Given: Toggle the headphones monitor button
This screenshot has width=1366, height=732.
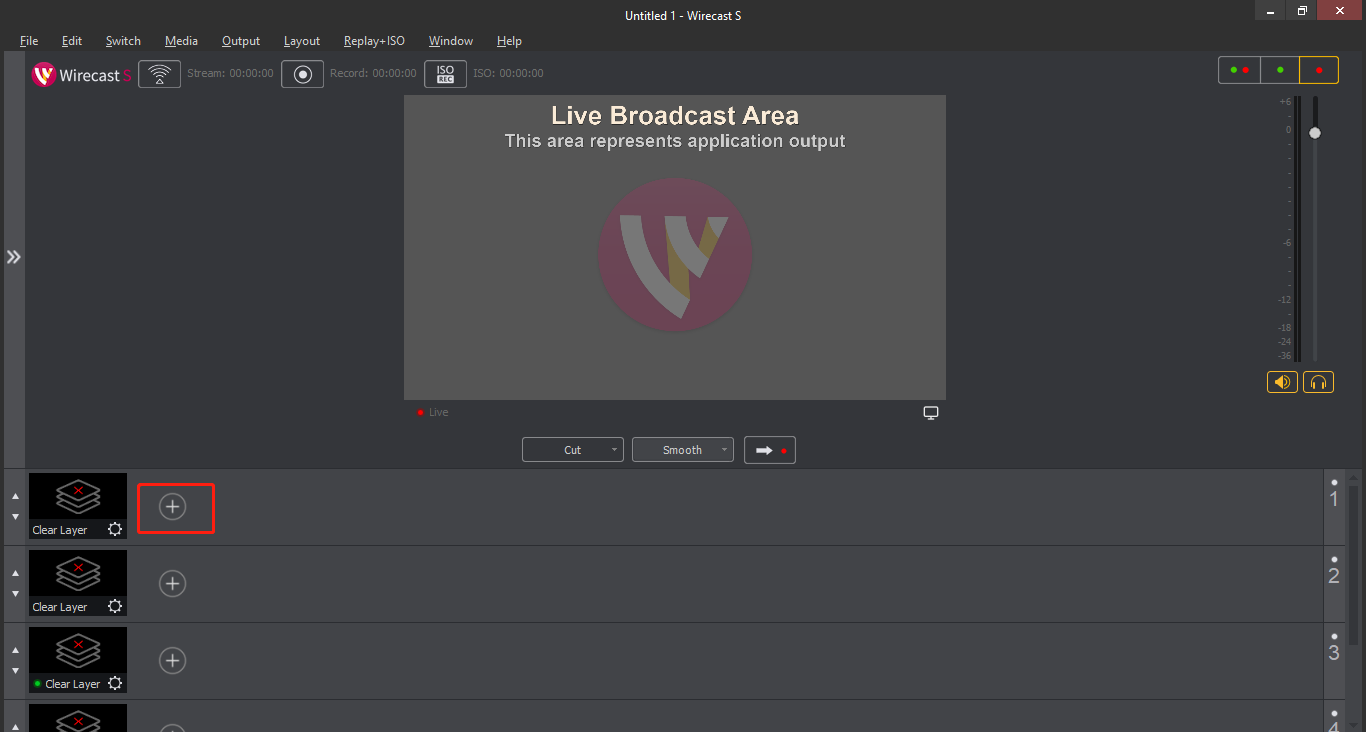Looking at the screenshot, I should [x=1318, y=382].
